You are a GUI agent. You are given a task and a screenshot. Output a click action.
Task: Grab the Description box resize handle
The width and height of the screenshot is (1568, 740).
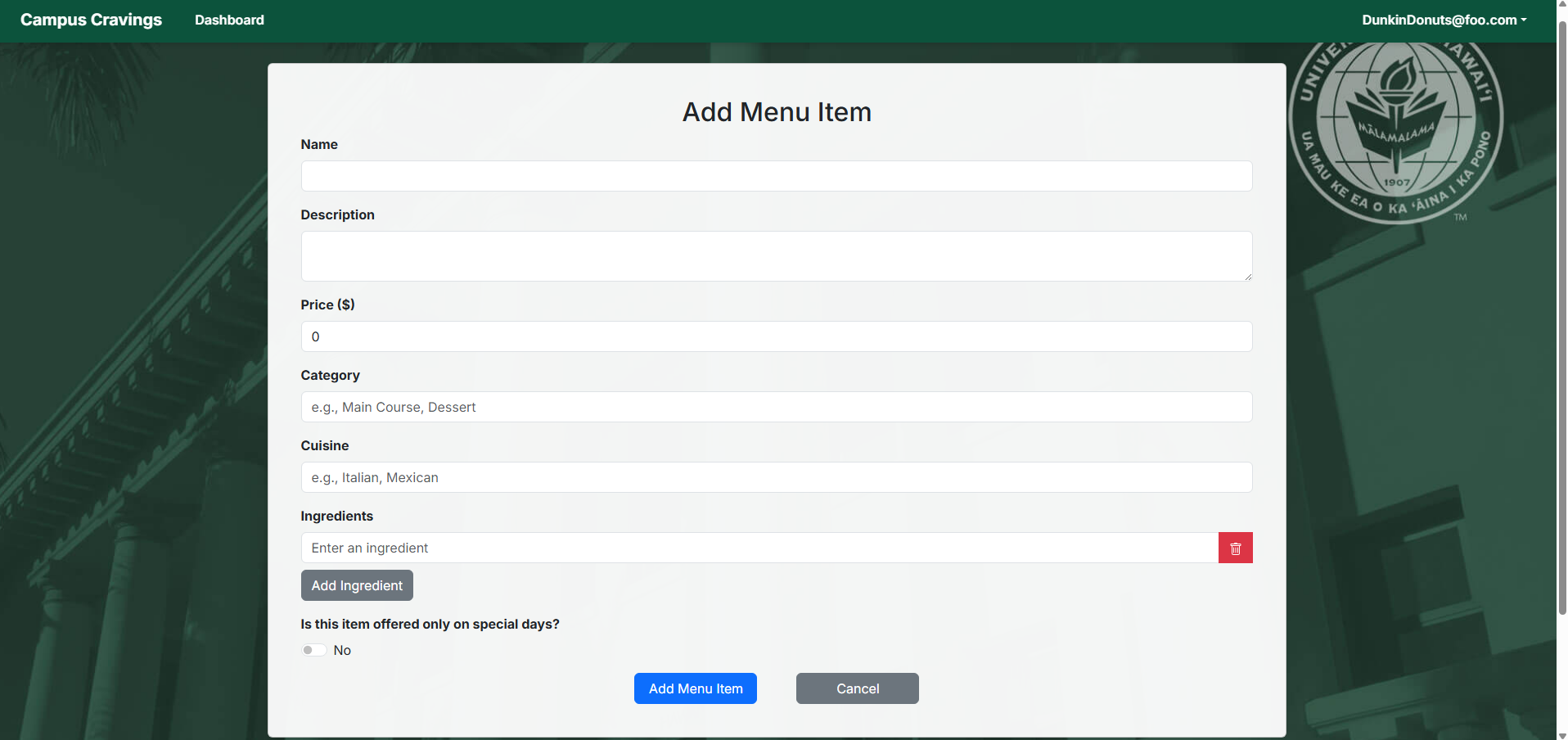(x=1247, y=277)
